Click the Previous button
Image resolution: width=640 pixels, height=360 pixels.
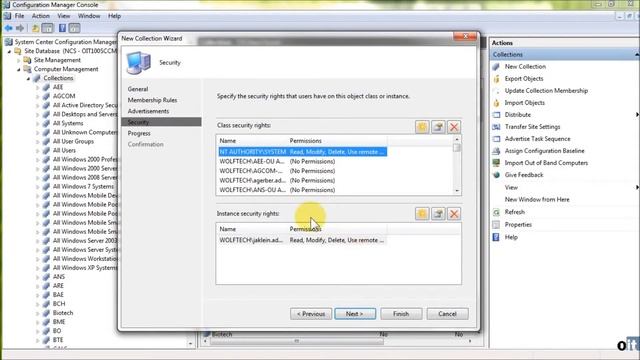coord(311,314)
